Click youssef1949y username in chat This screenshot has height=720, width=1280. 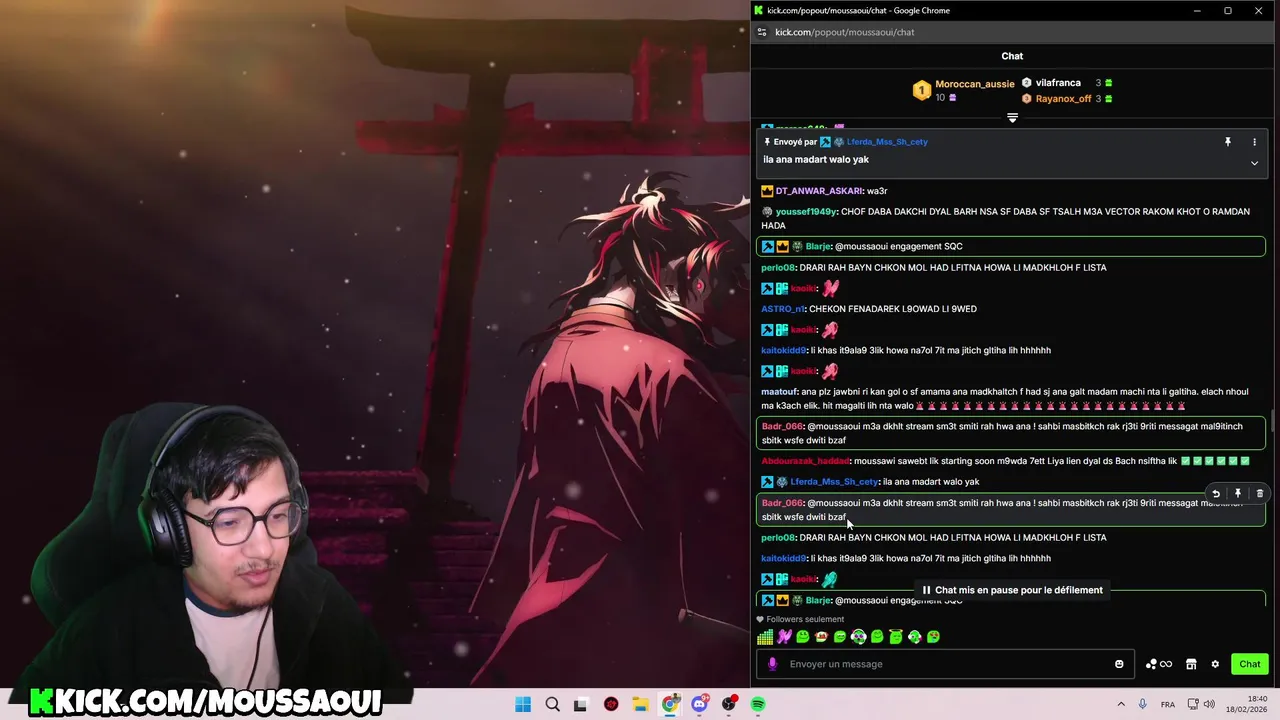point(805,212)
